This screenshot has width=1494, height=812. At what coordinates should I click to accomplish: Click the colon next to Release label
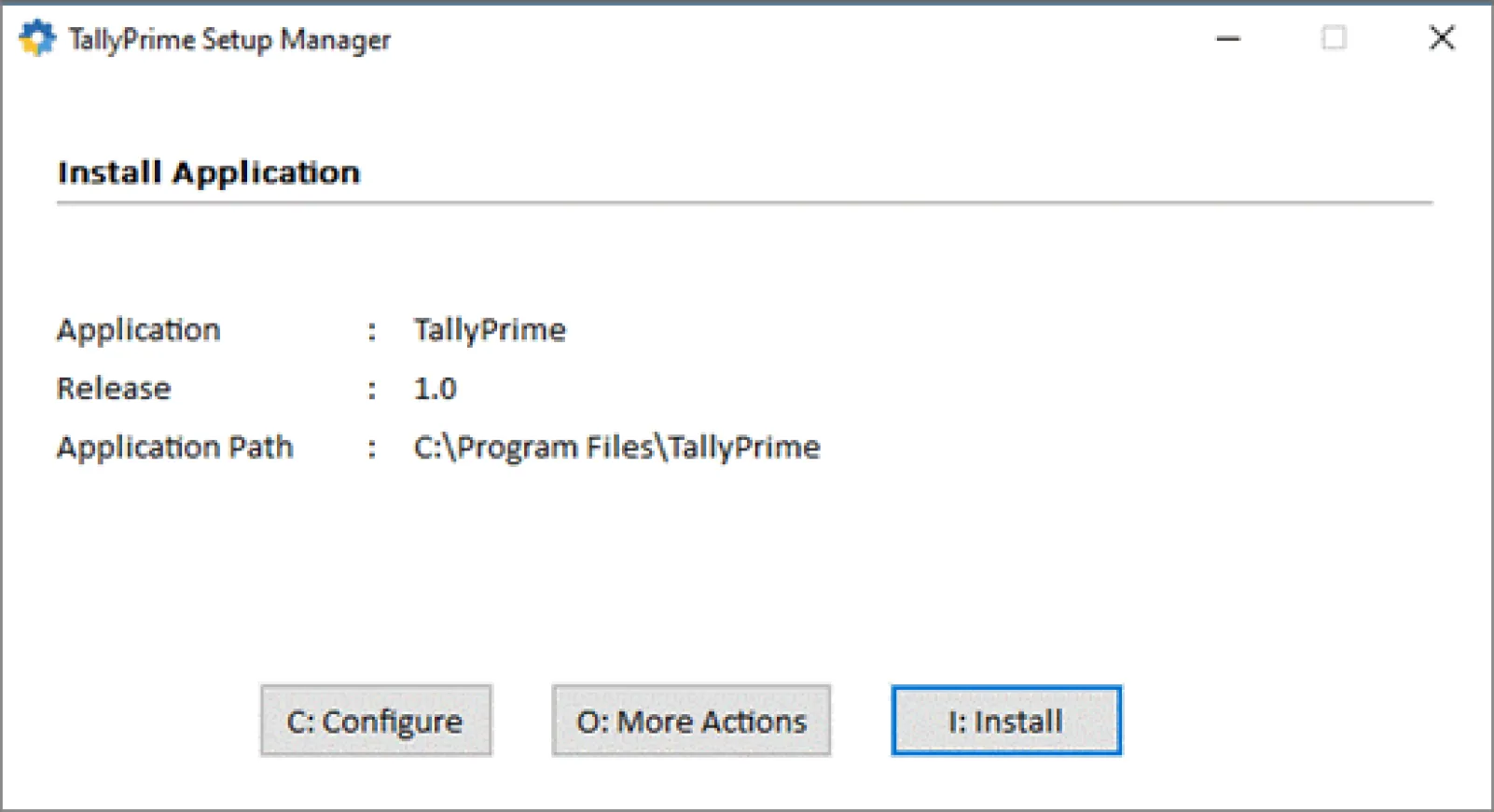click(372, 390)
